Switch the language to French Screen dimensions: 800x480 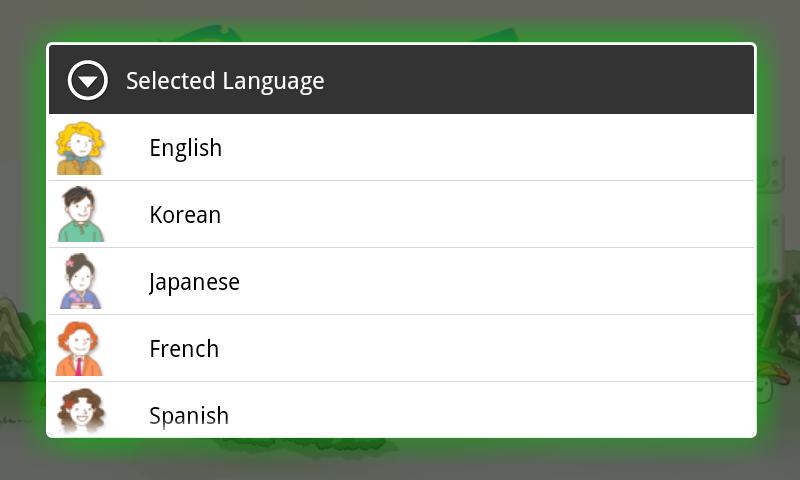point(184,349)
